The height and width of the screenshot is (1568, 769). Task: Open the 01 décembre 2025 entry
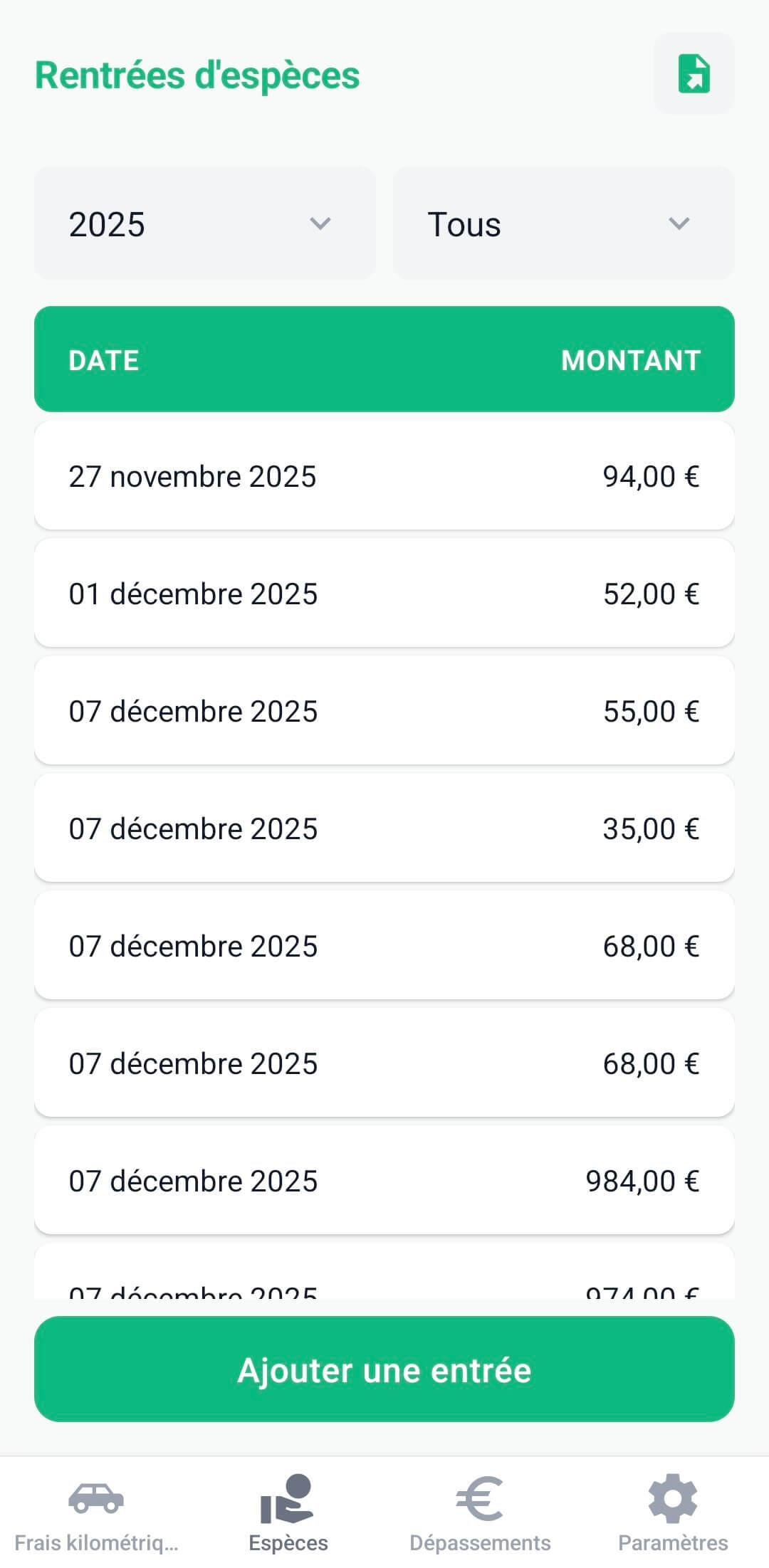click(384, 594)
